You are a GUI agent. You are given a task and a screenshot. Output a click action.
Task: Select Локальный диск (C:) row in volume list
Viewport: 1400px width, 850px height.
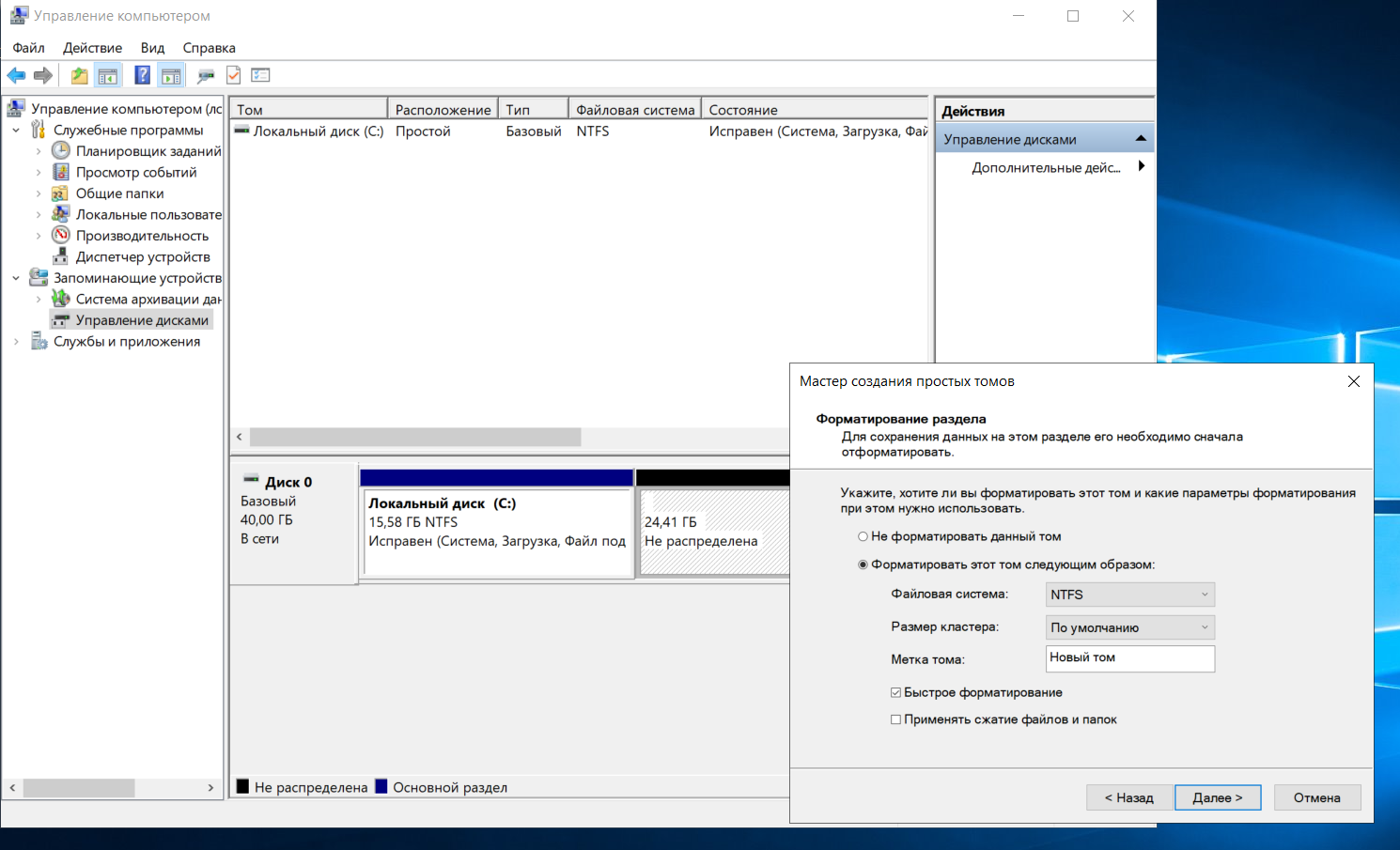[580, 131]
